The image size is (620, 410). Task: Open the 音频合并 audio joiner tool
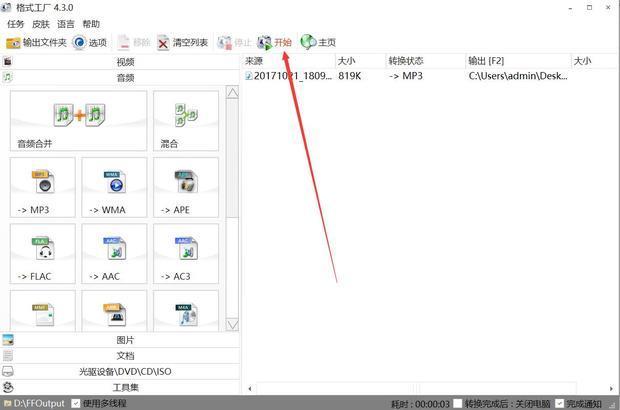(x=78, y=120)
